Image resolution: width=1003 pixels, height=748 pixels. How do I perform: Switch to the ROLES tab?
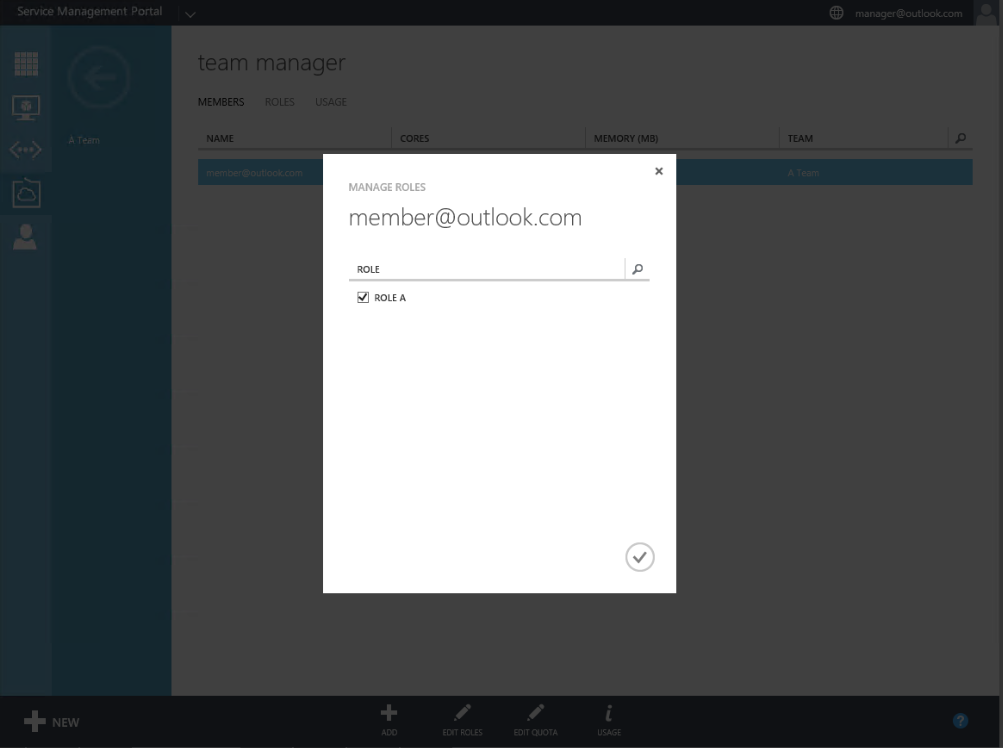(279, 102)
